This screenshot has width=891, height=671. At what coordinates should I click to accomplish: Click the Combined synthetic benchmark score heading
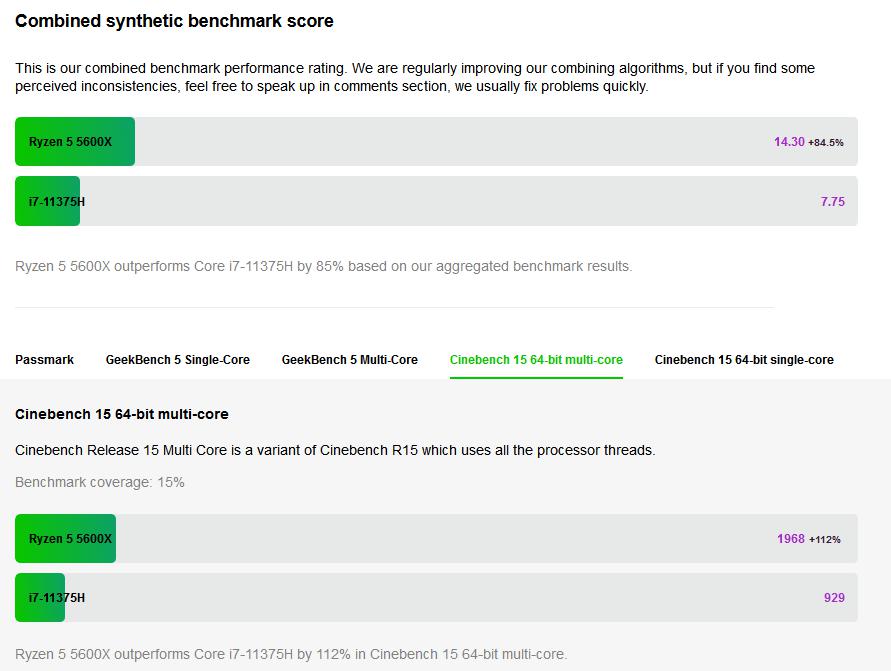tap(175, 21)
